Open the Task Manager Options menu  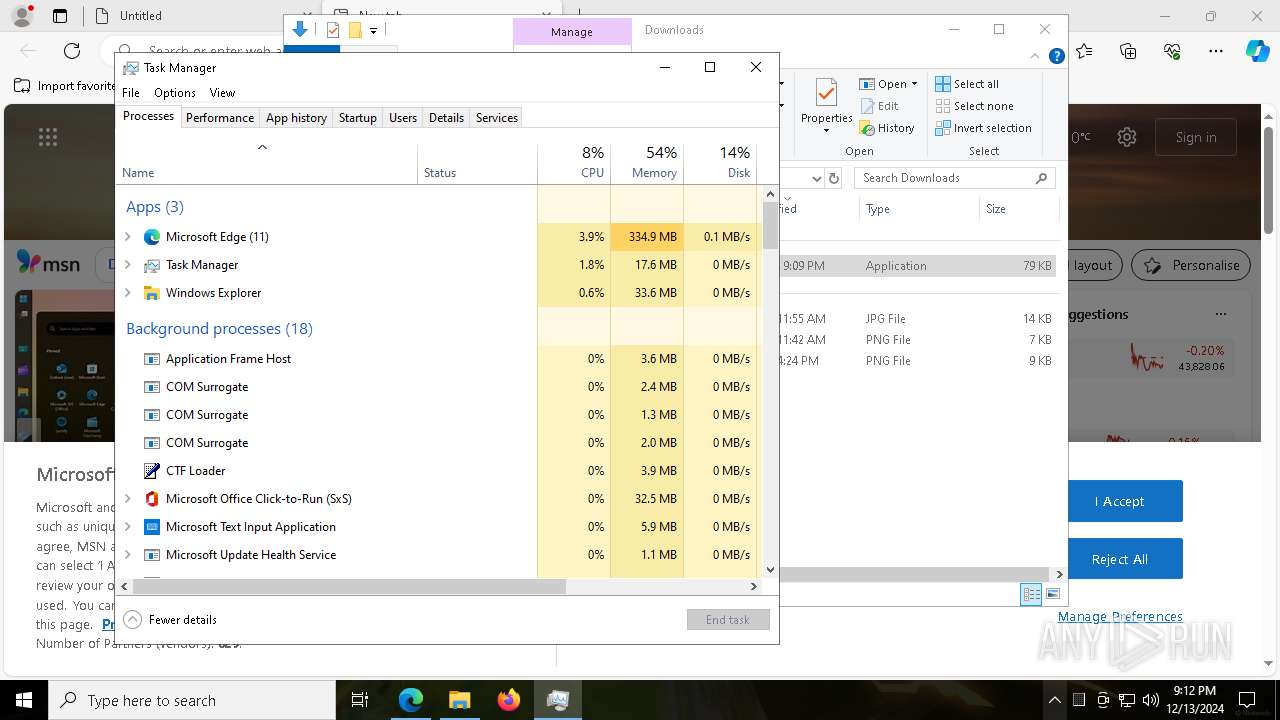(x=175, y=93)
